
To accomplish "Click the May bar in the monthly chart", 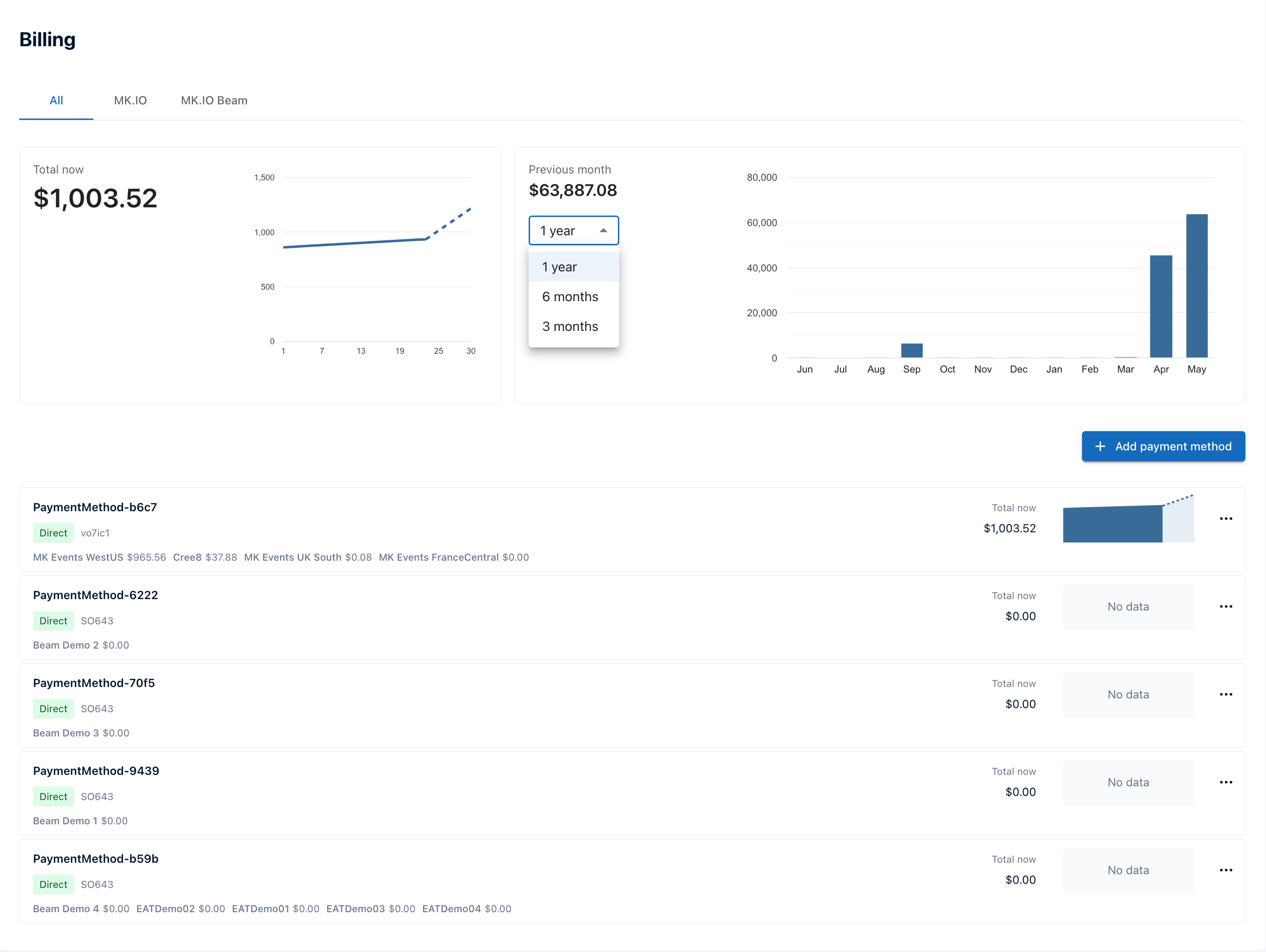I will click(x=1197, y=286).
